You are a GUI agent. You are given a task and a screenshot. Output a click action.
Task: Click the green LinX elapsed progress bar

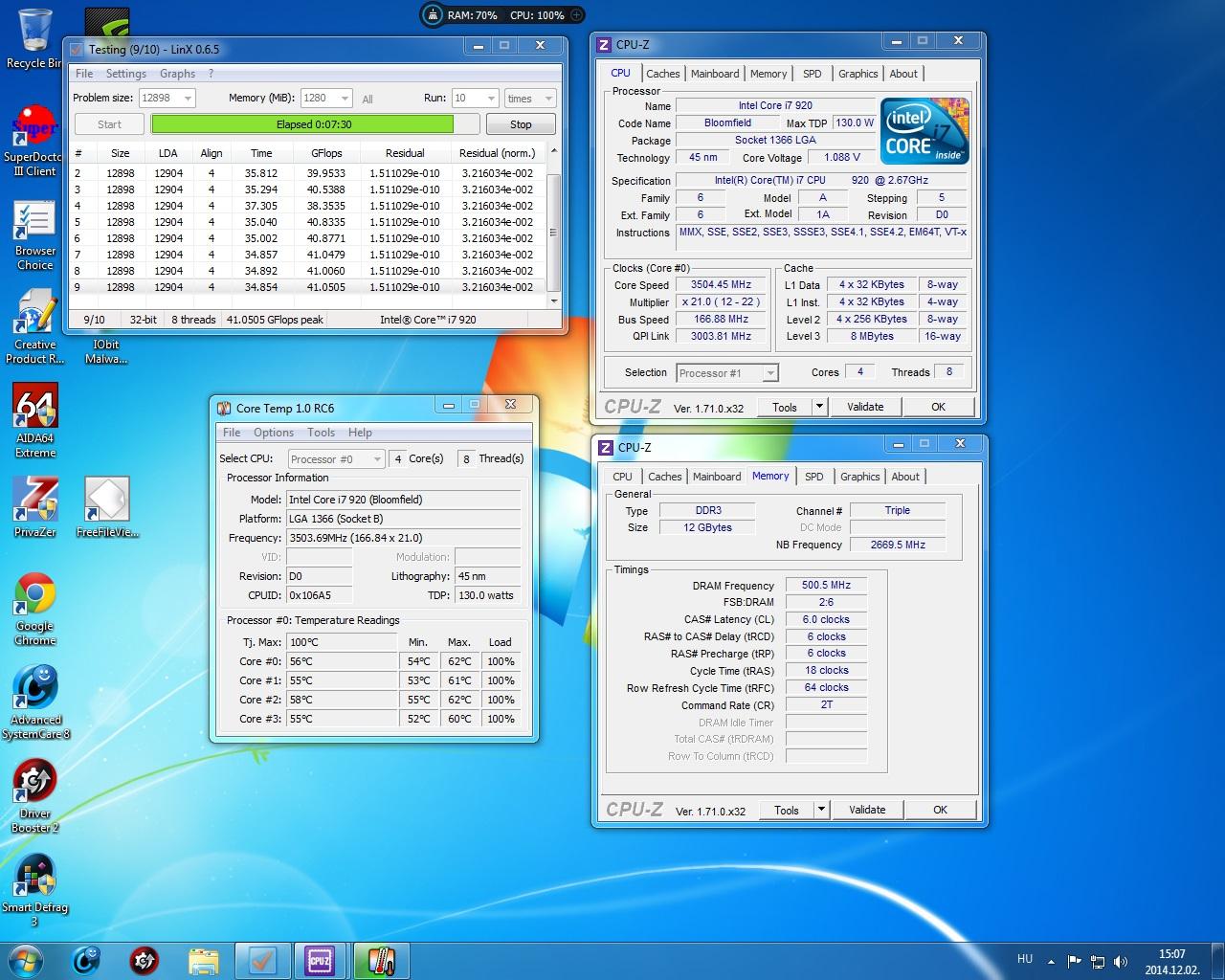click(302, 124)
